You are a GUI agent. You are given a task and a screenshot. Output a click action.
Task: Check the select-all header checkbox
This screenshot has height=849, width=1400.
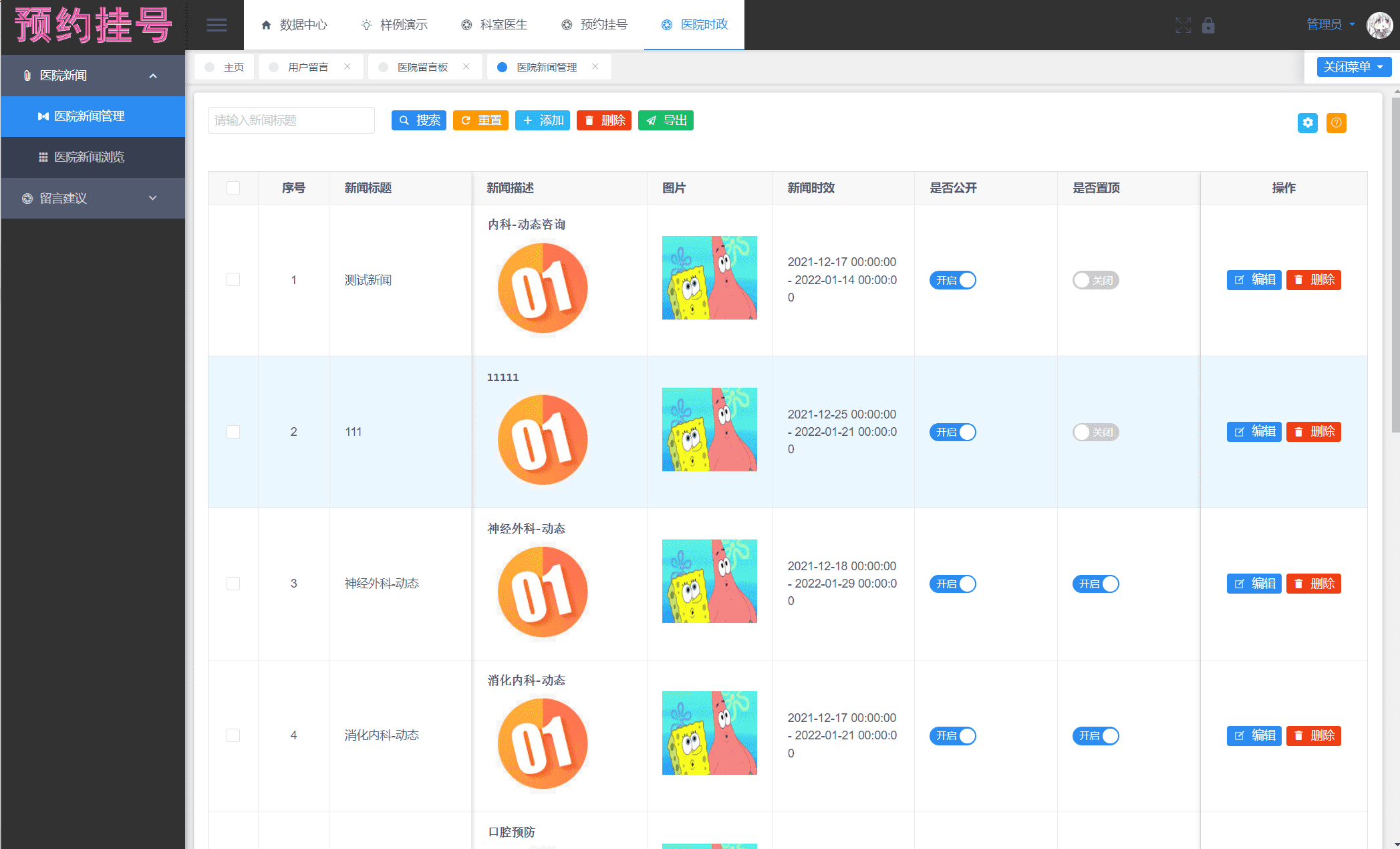[x=233, y=188]
